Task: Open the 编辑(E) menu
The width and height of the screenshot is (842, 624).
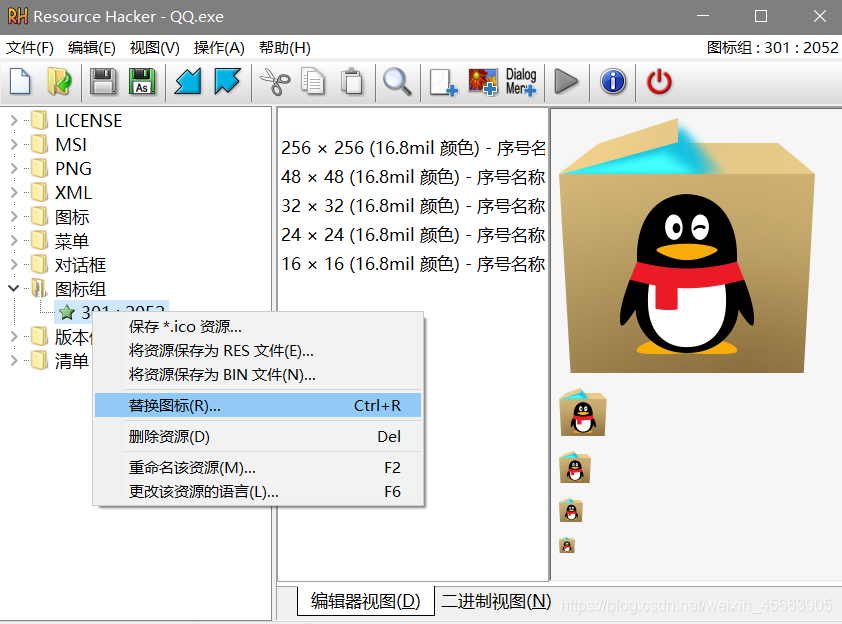Action: (92, 48)
